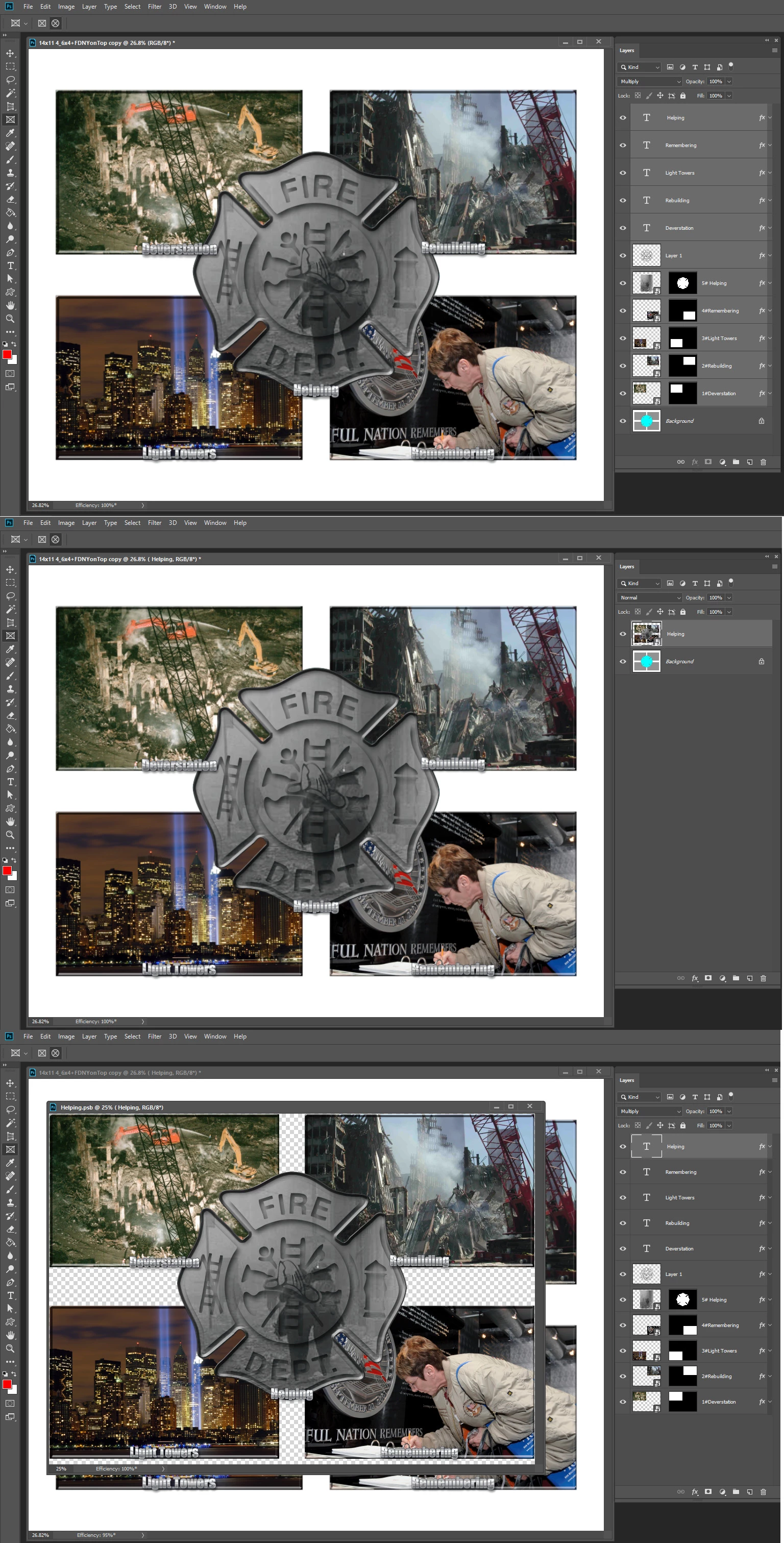Image resolution: width=784 pixels, height=1543 pixels.
Task: Hide 1#Deverstation layer in bottom Layers panel
Action: coord(623,1402)
